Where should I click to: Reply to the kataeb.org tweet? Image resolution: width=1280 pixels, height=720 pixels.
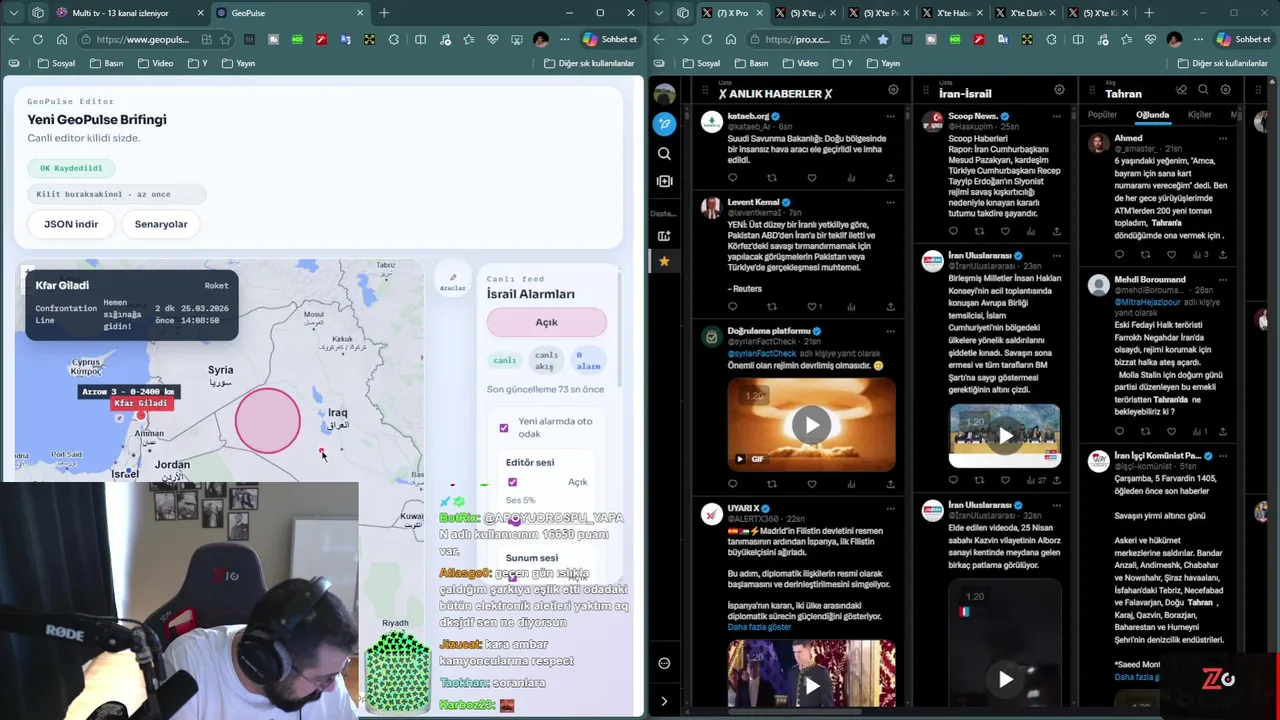732,178
